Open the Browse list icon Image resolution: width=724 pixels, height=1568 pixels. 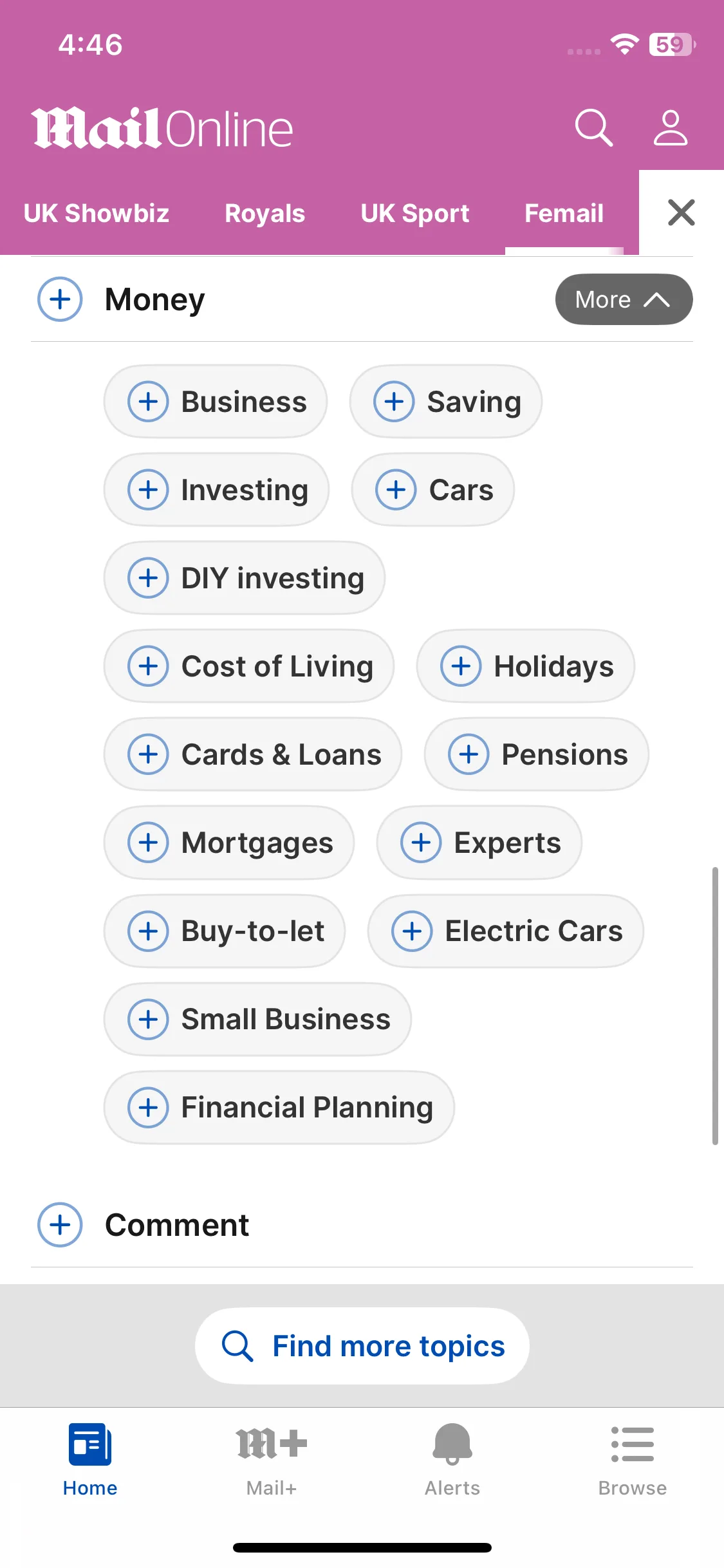(633, 1444)
